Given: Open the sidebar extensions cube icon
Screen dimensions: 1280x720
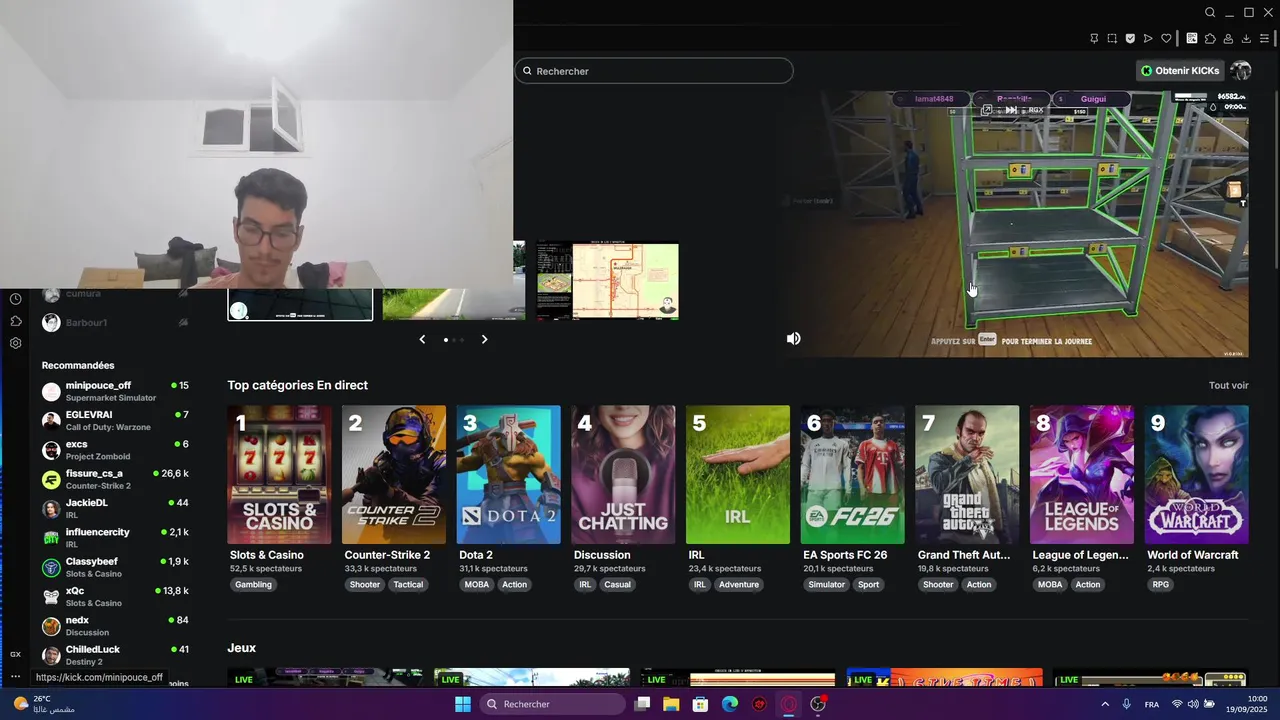Looking at the screenshot, I should (16, 321).
